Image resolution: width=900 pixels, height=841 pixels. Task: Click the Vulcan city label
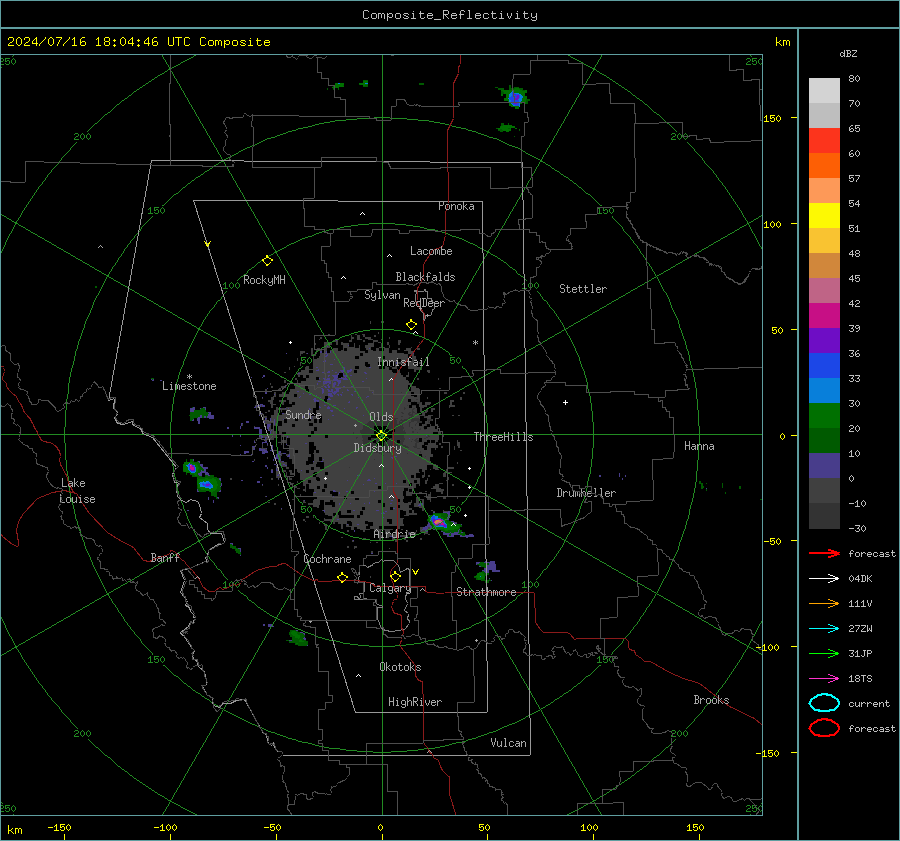coord(508,743)
